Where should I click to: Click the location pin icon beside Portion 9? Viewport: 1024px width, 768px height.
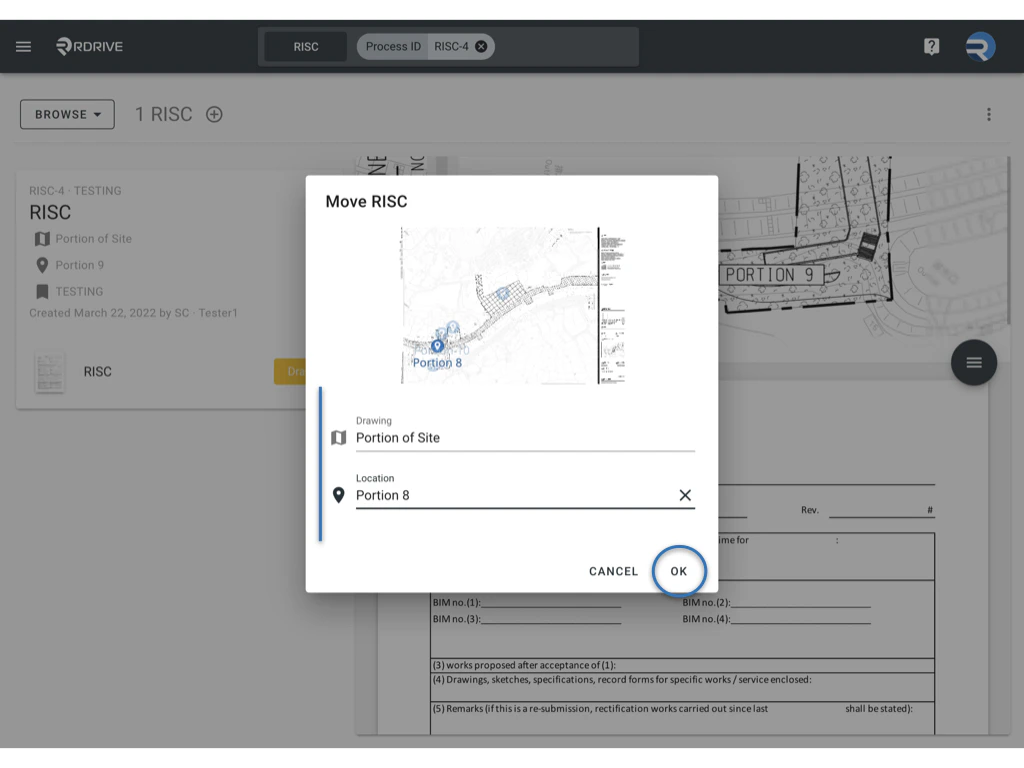point(41,265)
